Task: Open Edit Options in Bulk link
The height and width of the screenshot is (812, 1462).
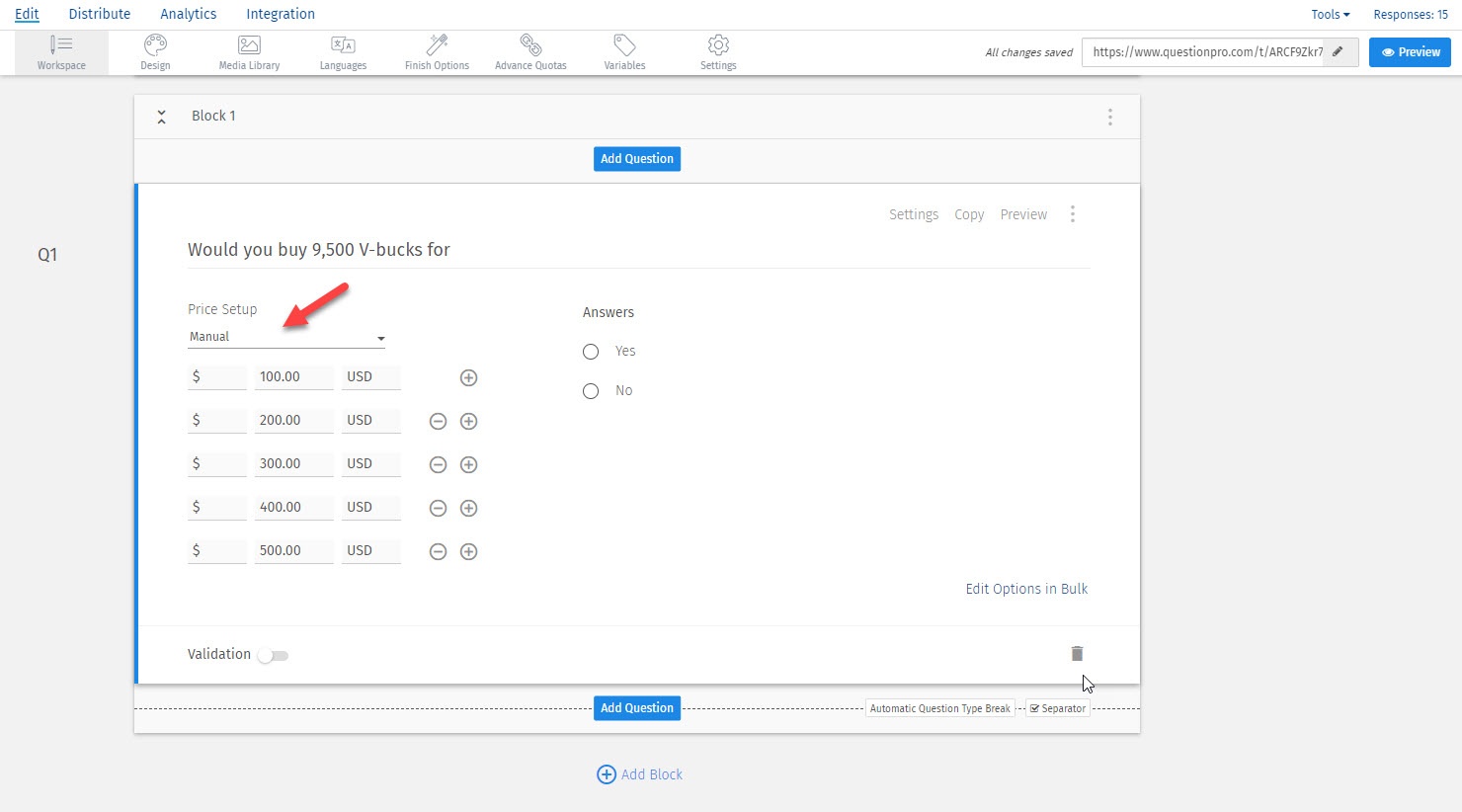Action: pos(1026,589)
